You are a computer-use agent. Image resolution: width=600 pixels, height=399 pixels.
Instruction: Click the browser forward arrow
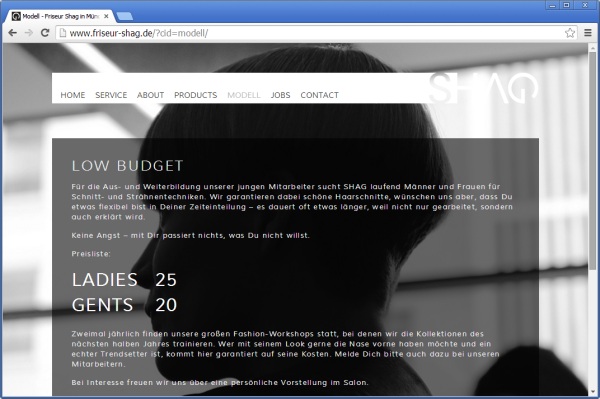[29, 33]
